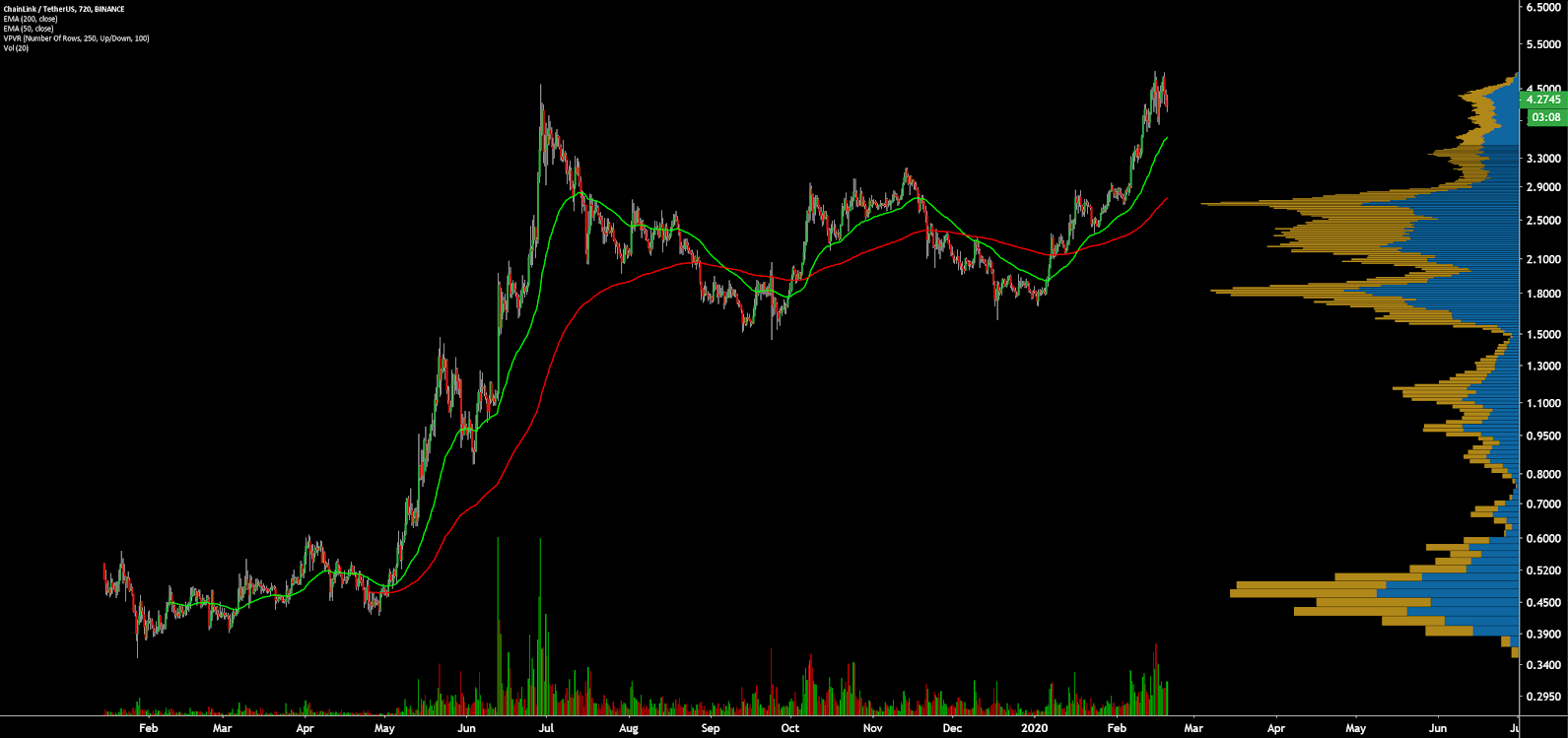
Task: Click the Dec label on the time axis
Action: (951, 729)
